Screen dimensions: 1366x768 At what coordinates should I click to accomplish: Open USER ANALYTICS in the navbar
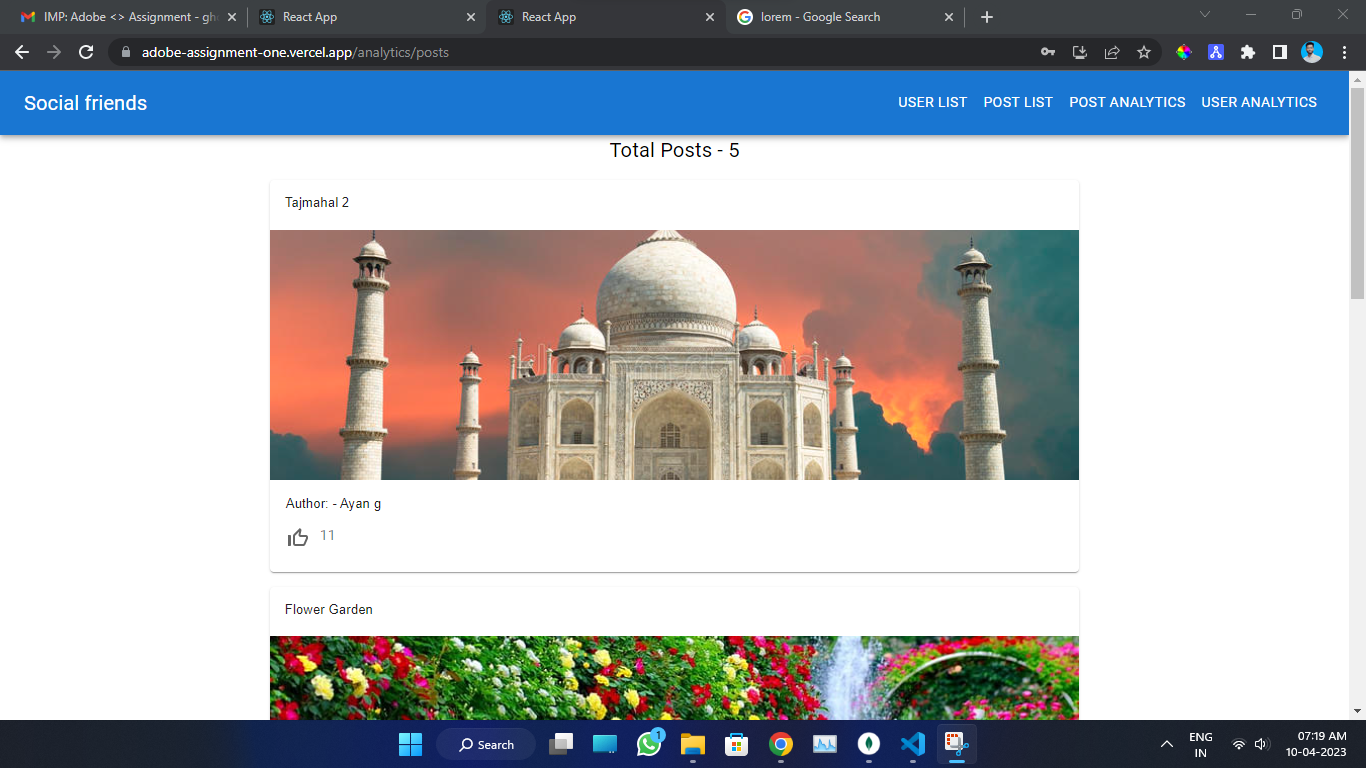(1259, 102)
